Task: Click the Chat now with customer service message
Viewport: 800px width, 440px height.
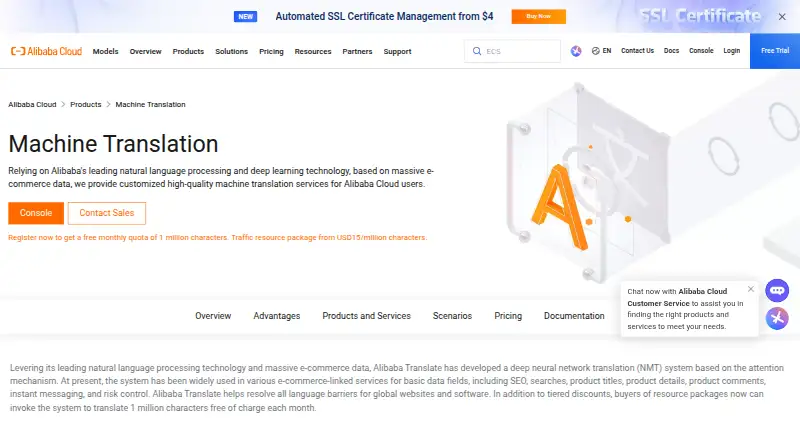Action: (x=685, y=309)
